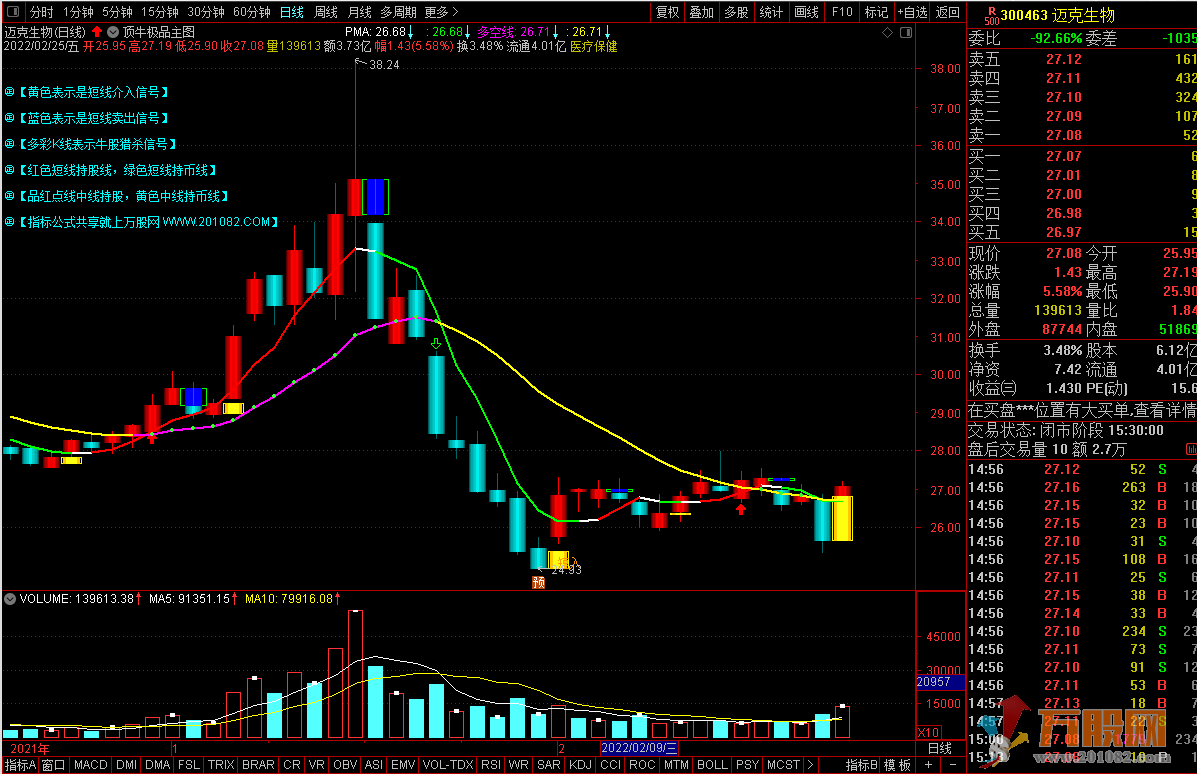Select the OBV indicator

tap(345, 765)
